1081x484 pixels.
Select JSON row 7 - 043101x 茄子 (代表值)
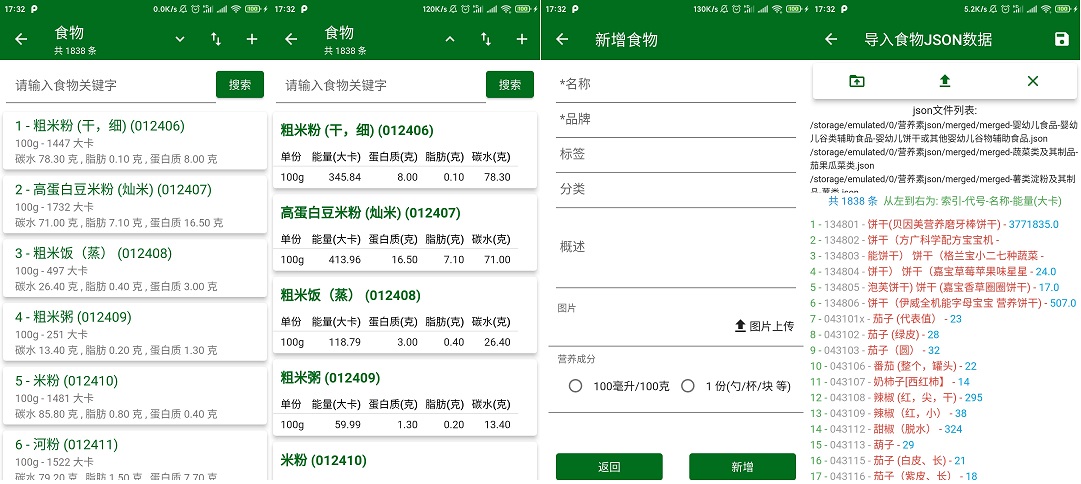(x=885, y=319)
